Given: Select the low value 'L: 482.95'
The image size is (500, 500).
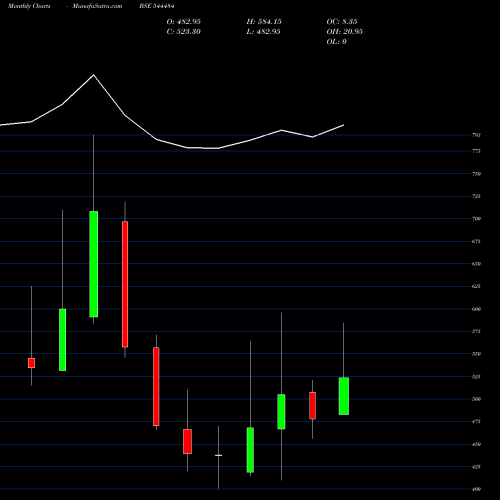Looking at the screenshot, I should coord(263,31).
